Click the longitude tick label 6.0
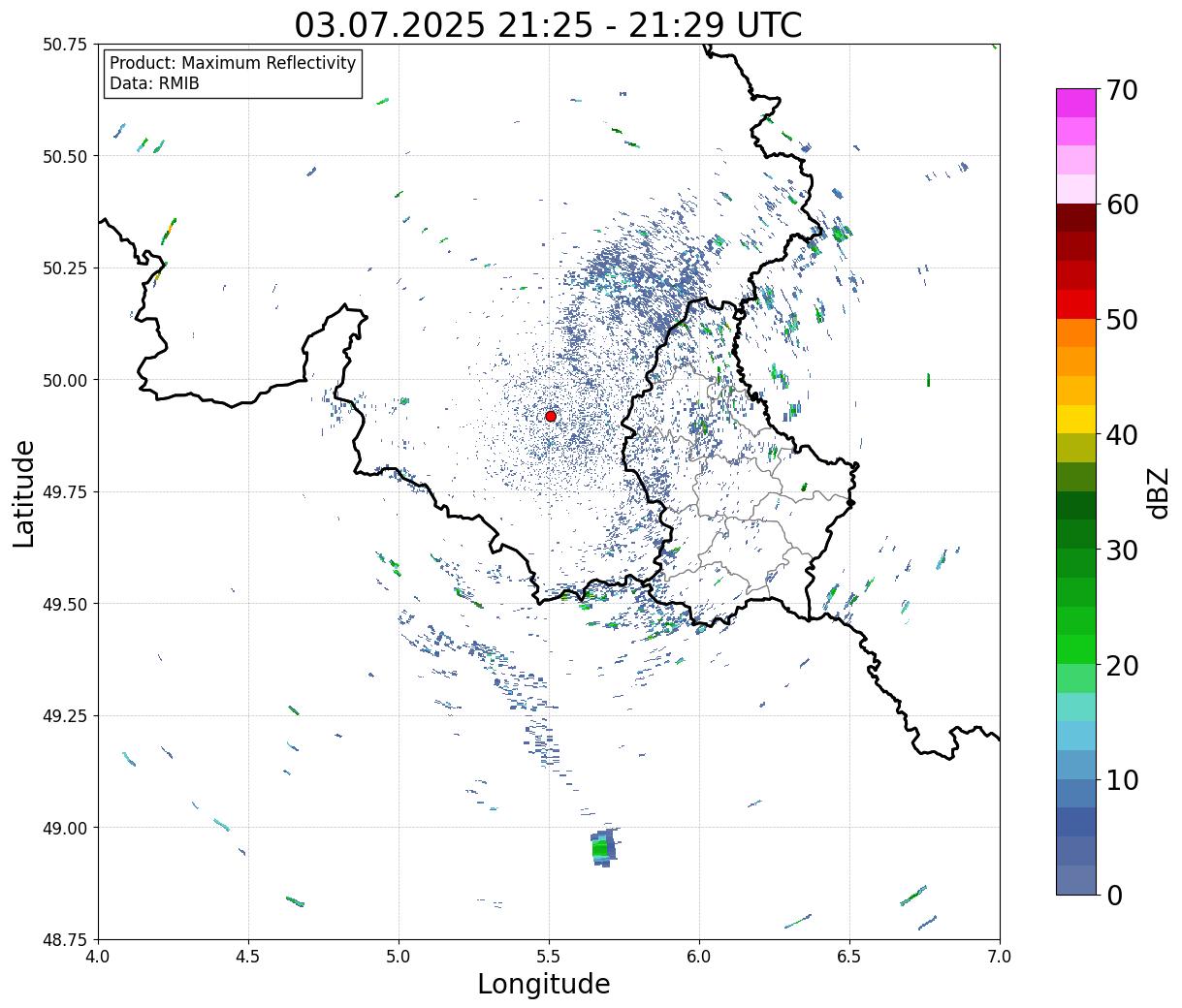 click(x=699, y=957)
